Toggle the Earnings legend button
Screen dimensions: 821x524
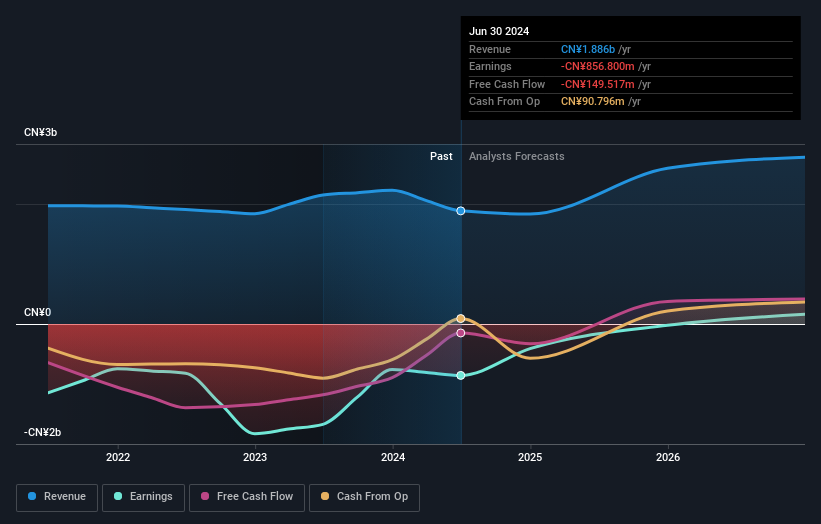[143, 497]
